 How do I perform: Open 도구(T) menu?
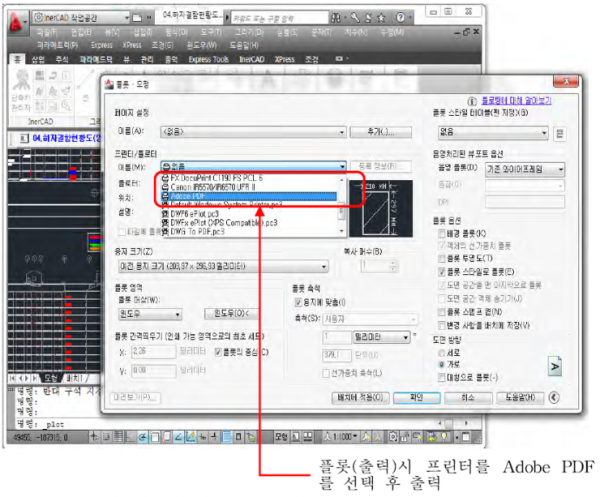tap(211, 33)
